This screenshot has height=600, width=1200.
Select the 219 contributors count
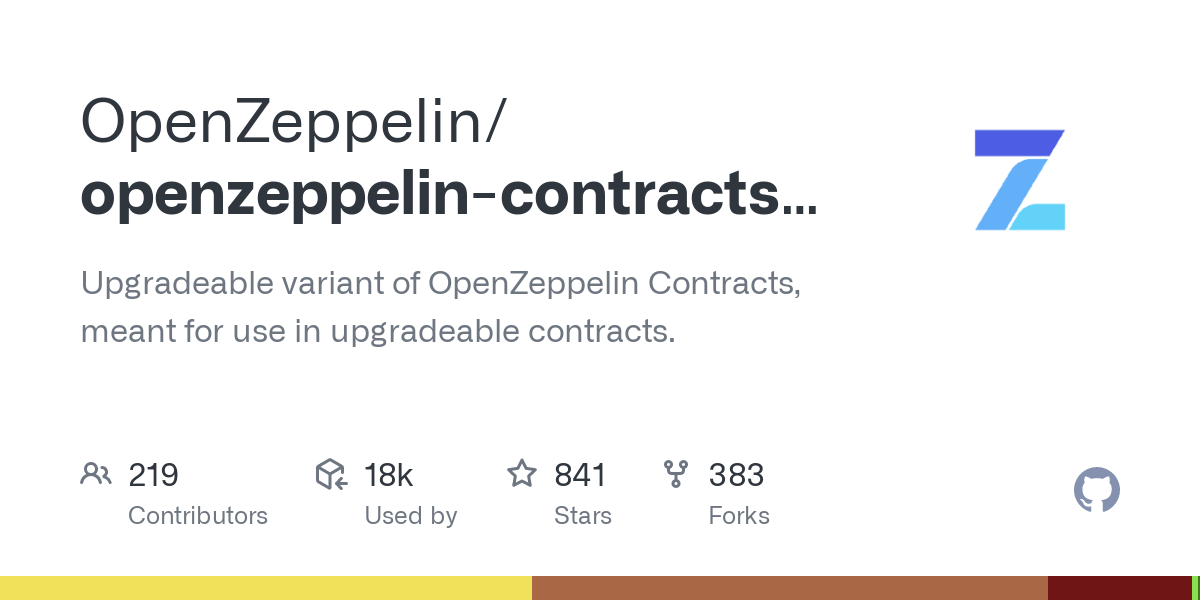coord(153,474)
